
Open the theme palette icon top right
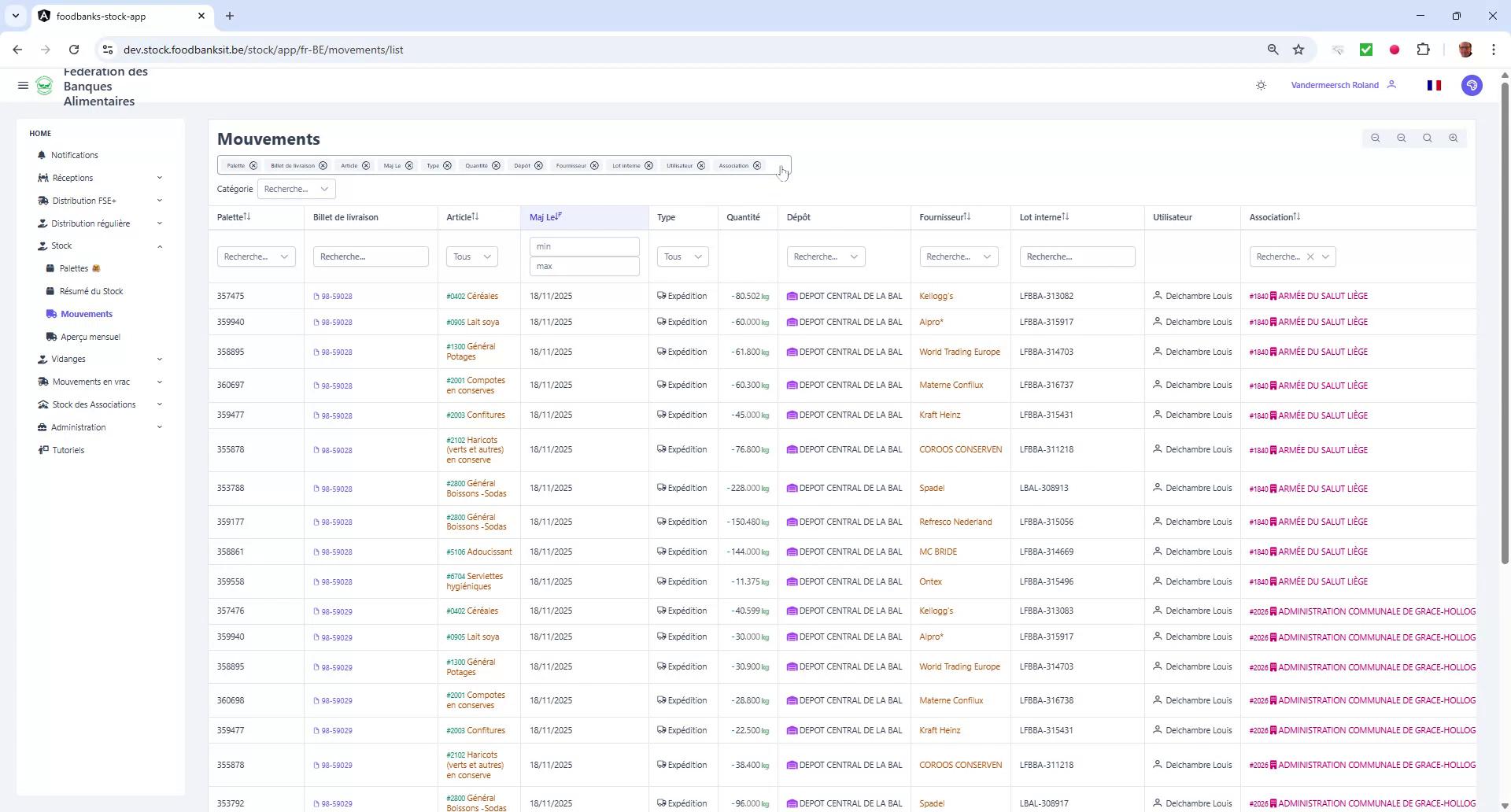click(x=1472, y=85)
